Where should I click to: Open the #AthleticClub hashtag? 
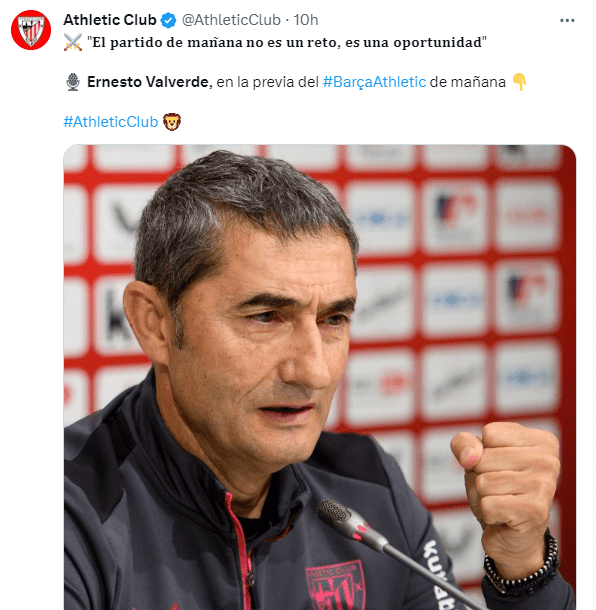[111, 122]
